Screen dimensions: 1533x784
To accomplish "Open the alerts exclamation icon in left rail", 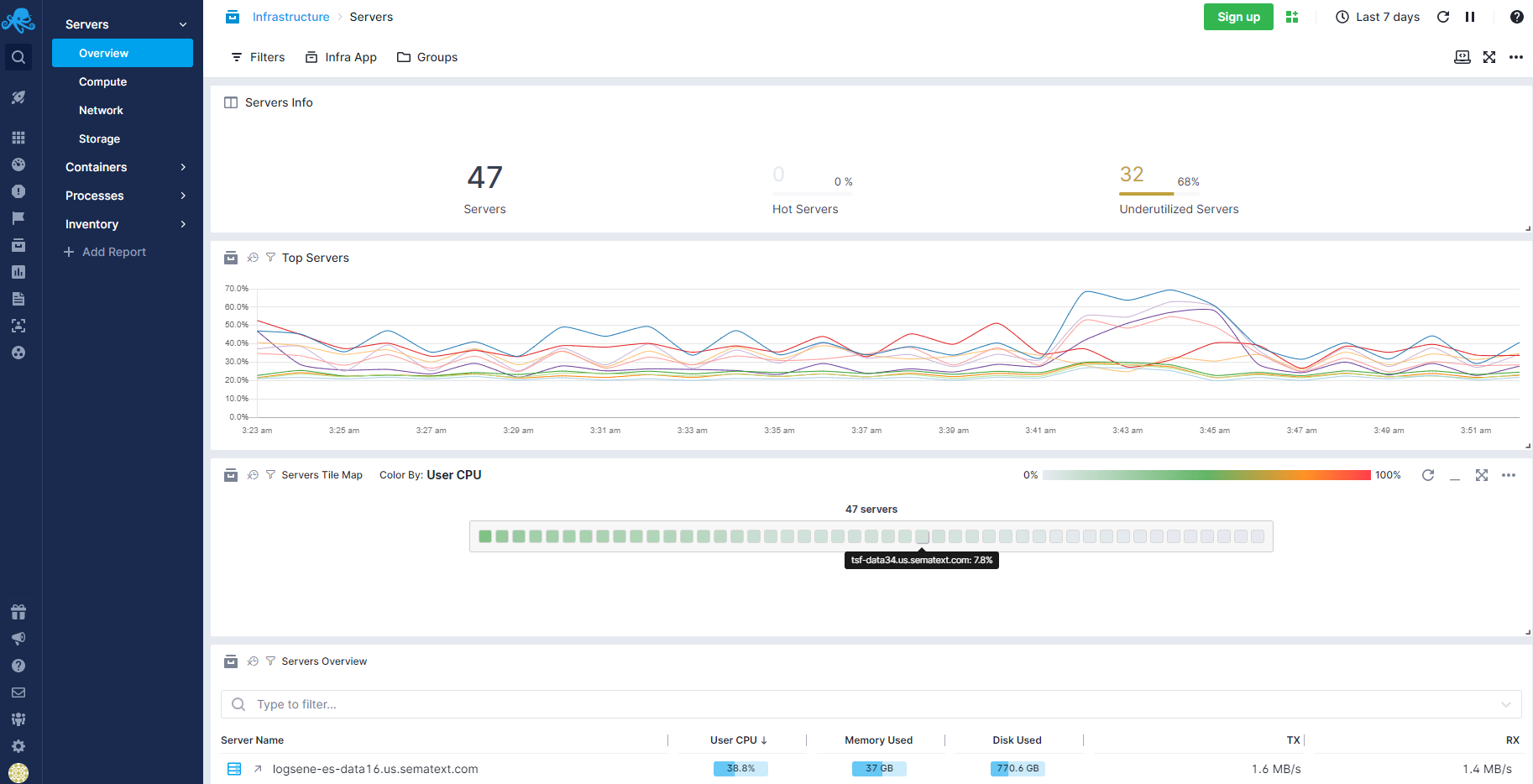I will click(18, 191).
